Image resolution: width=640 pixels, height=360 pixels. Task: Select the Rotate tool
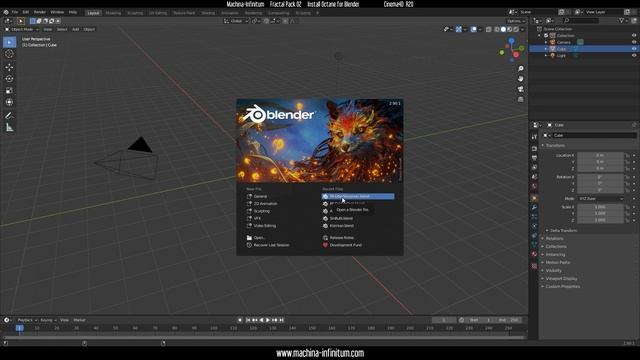point(9,79)
